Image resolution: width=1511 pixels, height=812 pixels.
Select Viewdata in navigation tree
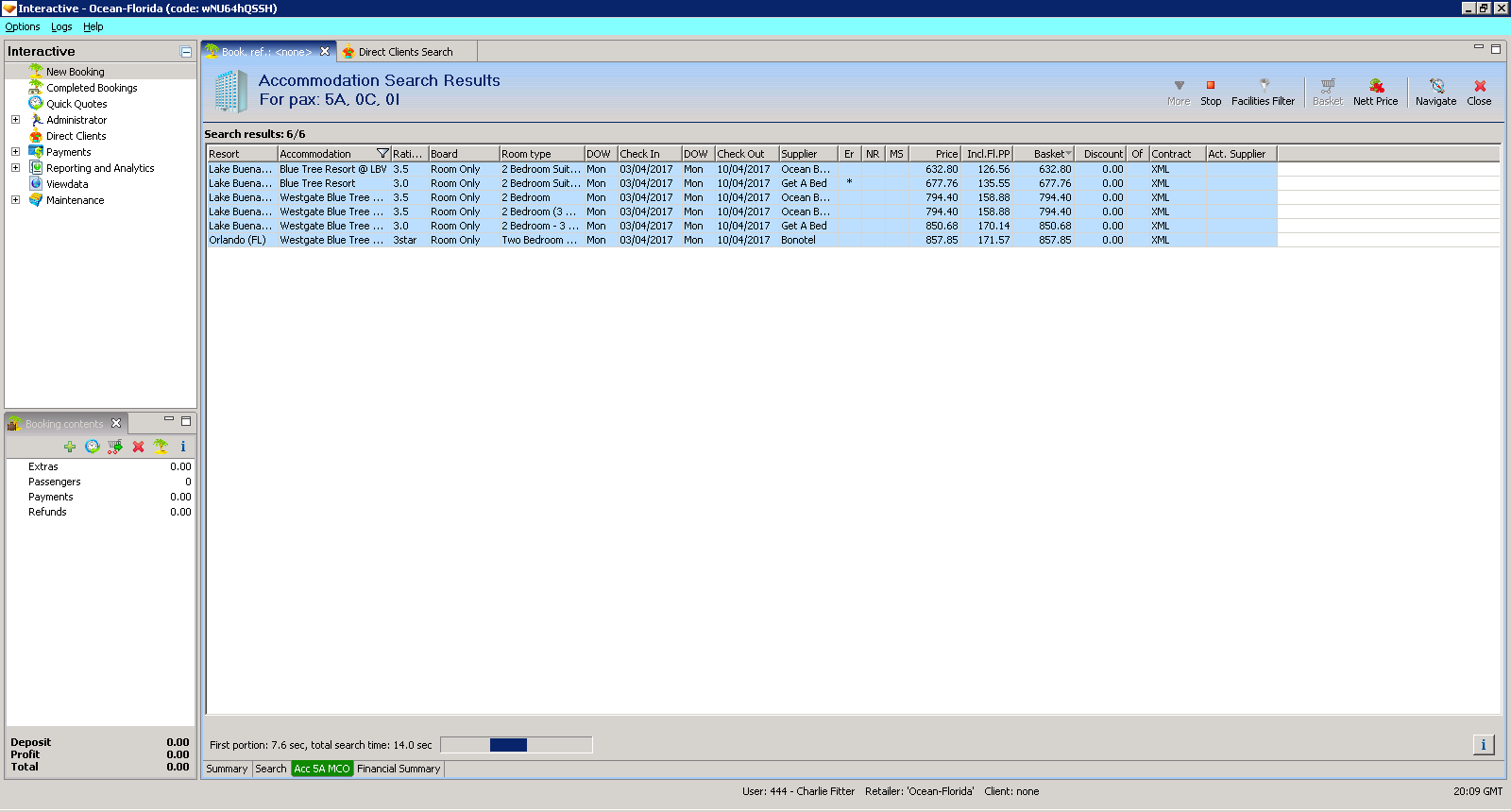coord(67,184)
